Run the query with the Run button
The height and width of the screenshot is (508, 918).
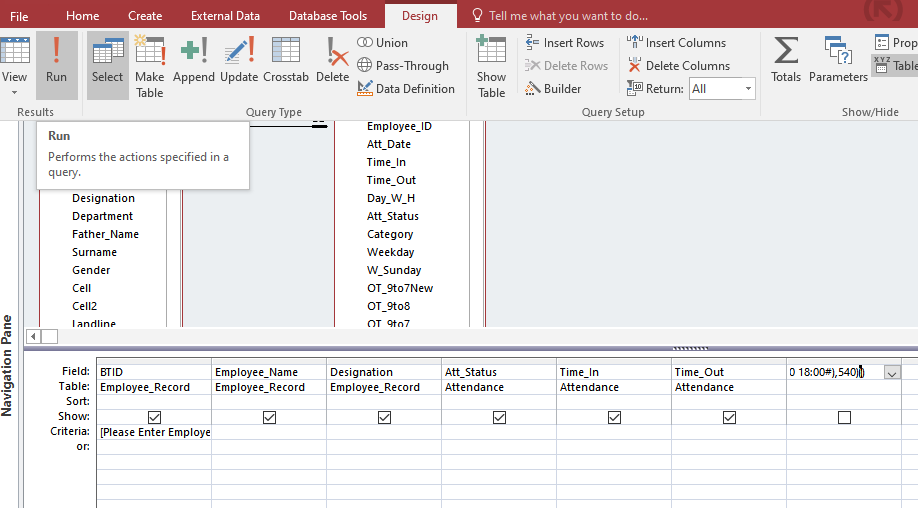coord(56,65)
